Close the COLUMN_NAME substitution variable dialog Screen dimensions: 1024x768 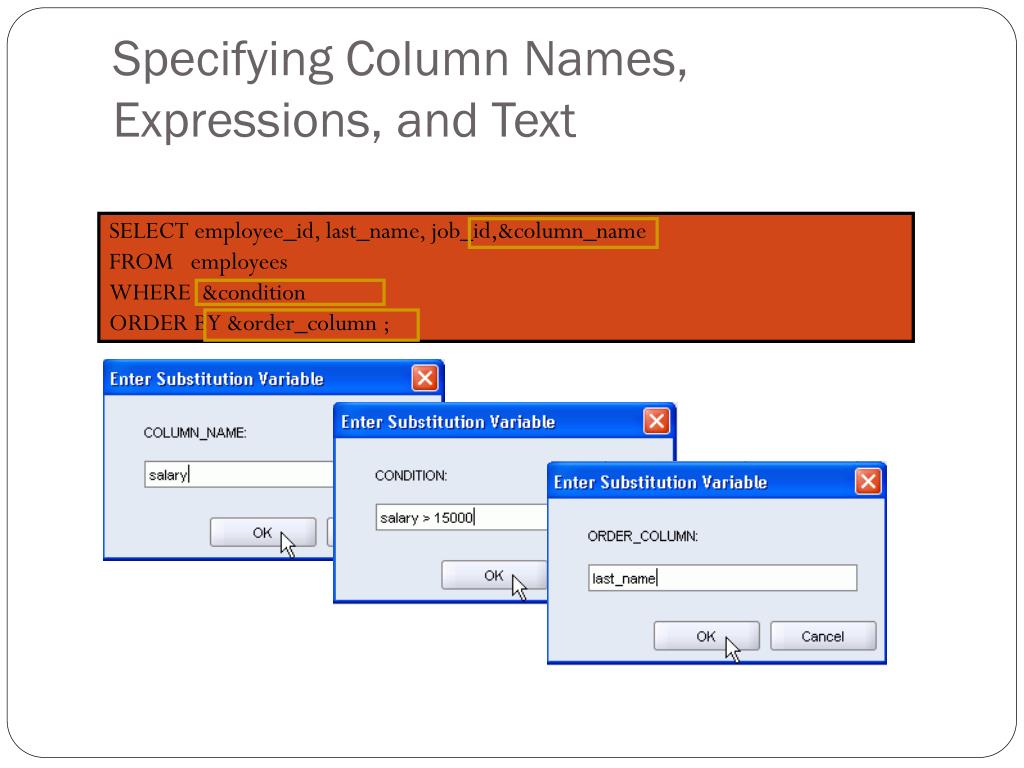424,378
